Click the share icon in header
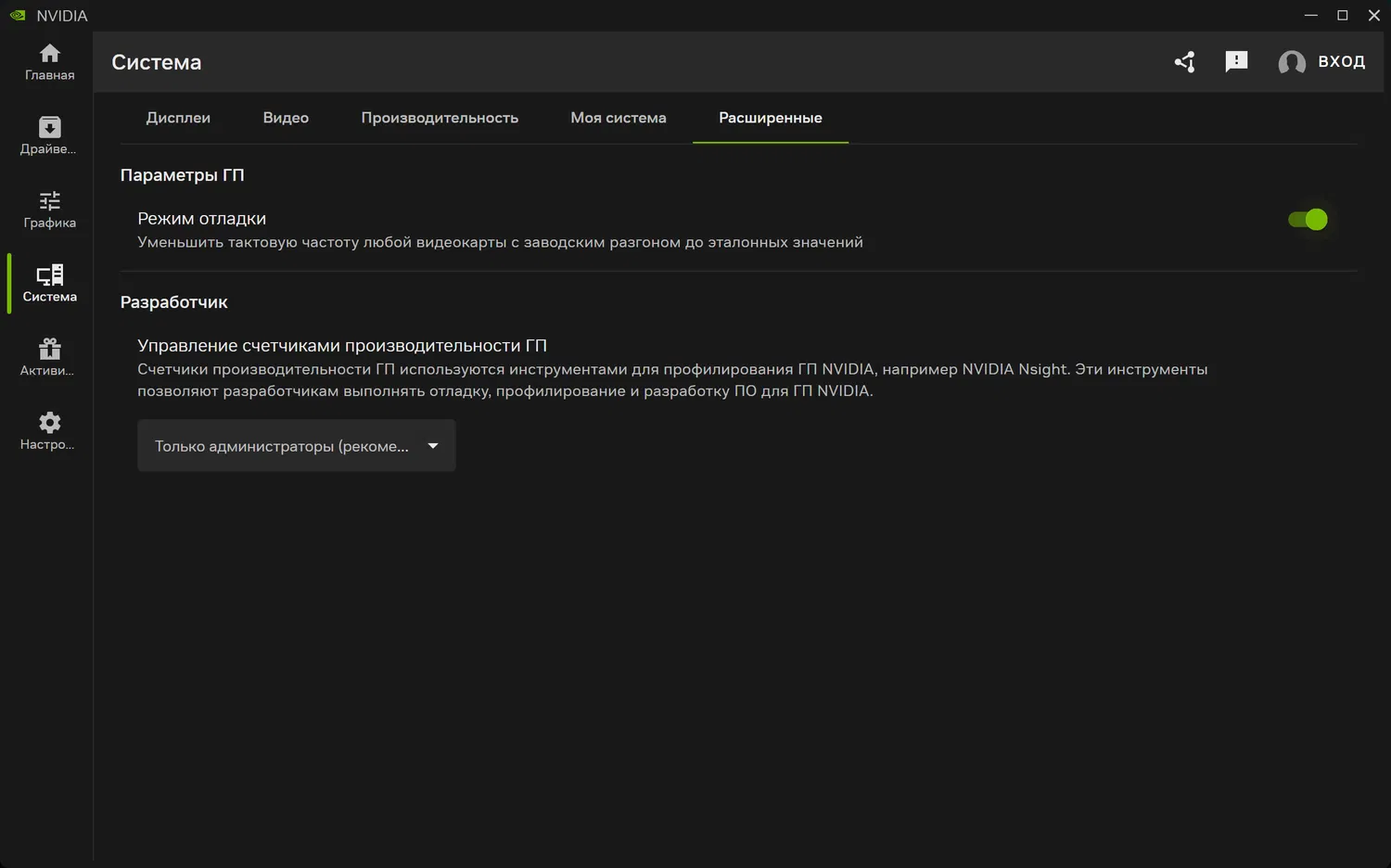The width and height of the screenshot is (1391, 868). click(1184, 62)
